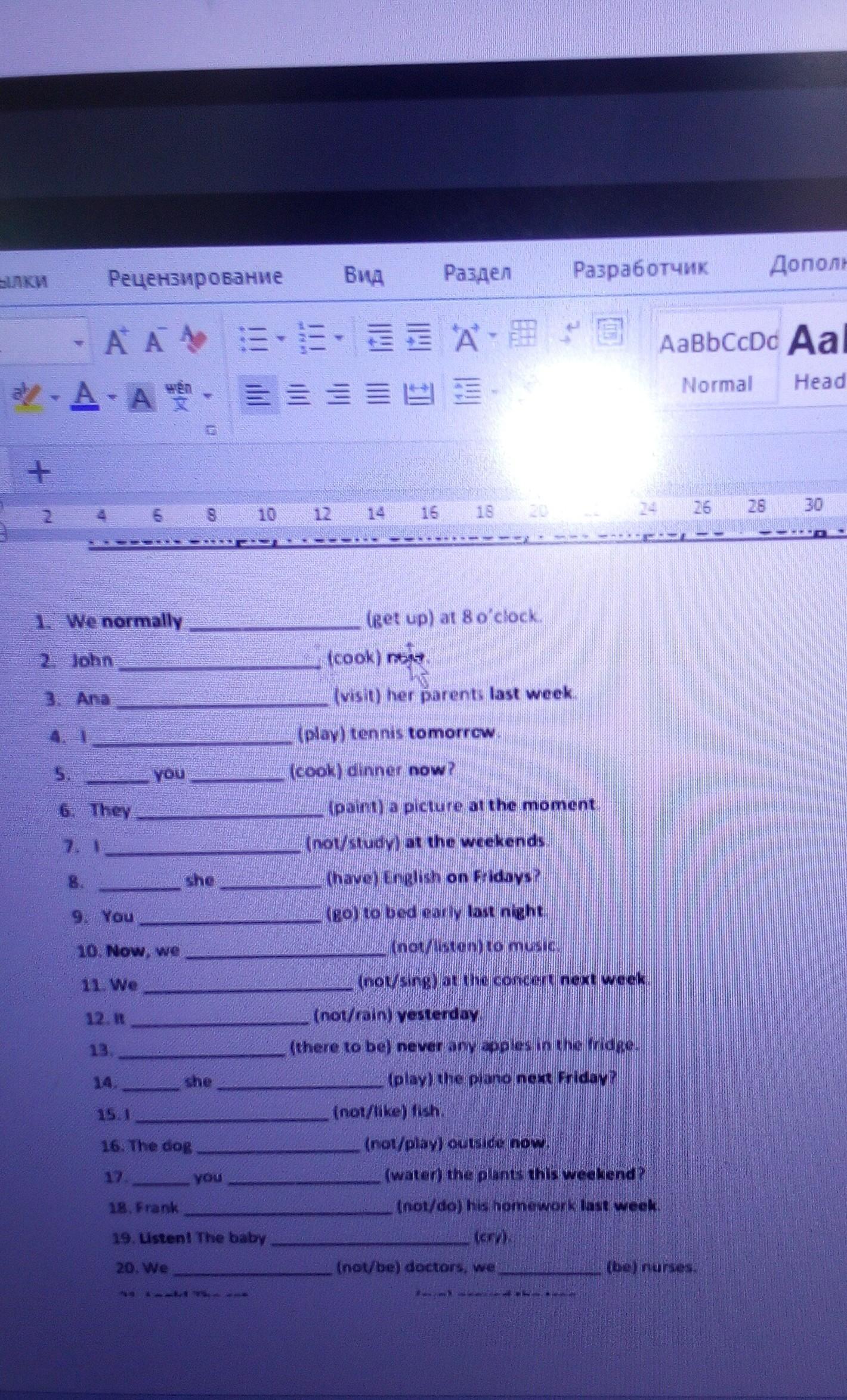Expand the bulleted list dropdown arrow
The width and height of the screenshot is (847, 1400).
pos(281,339)
